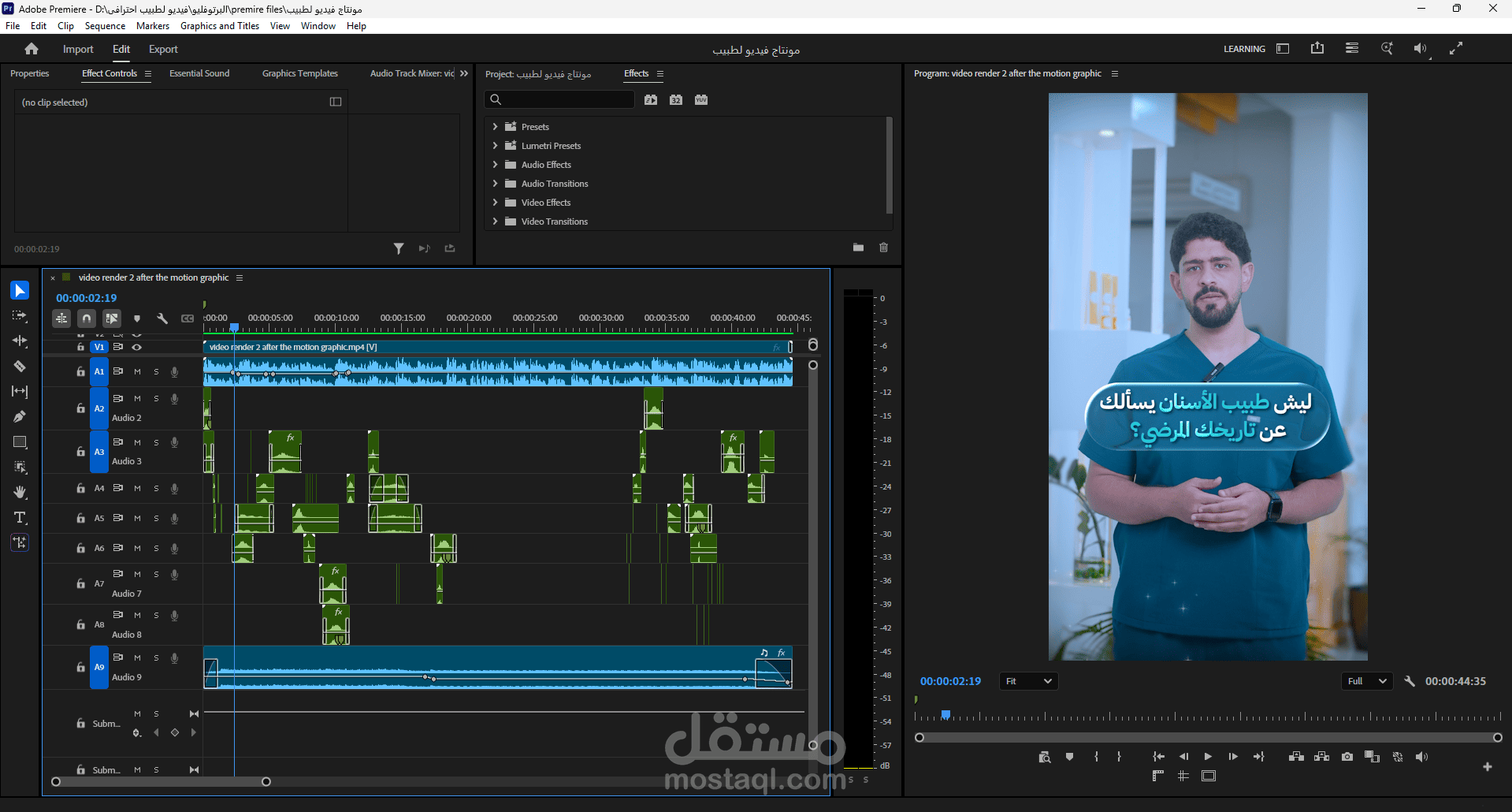Activate the Selection arrow tool
The width and height of the screenshot is (1512, 812).
20,291
